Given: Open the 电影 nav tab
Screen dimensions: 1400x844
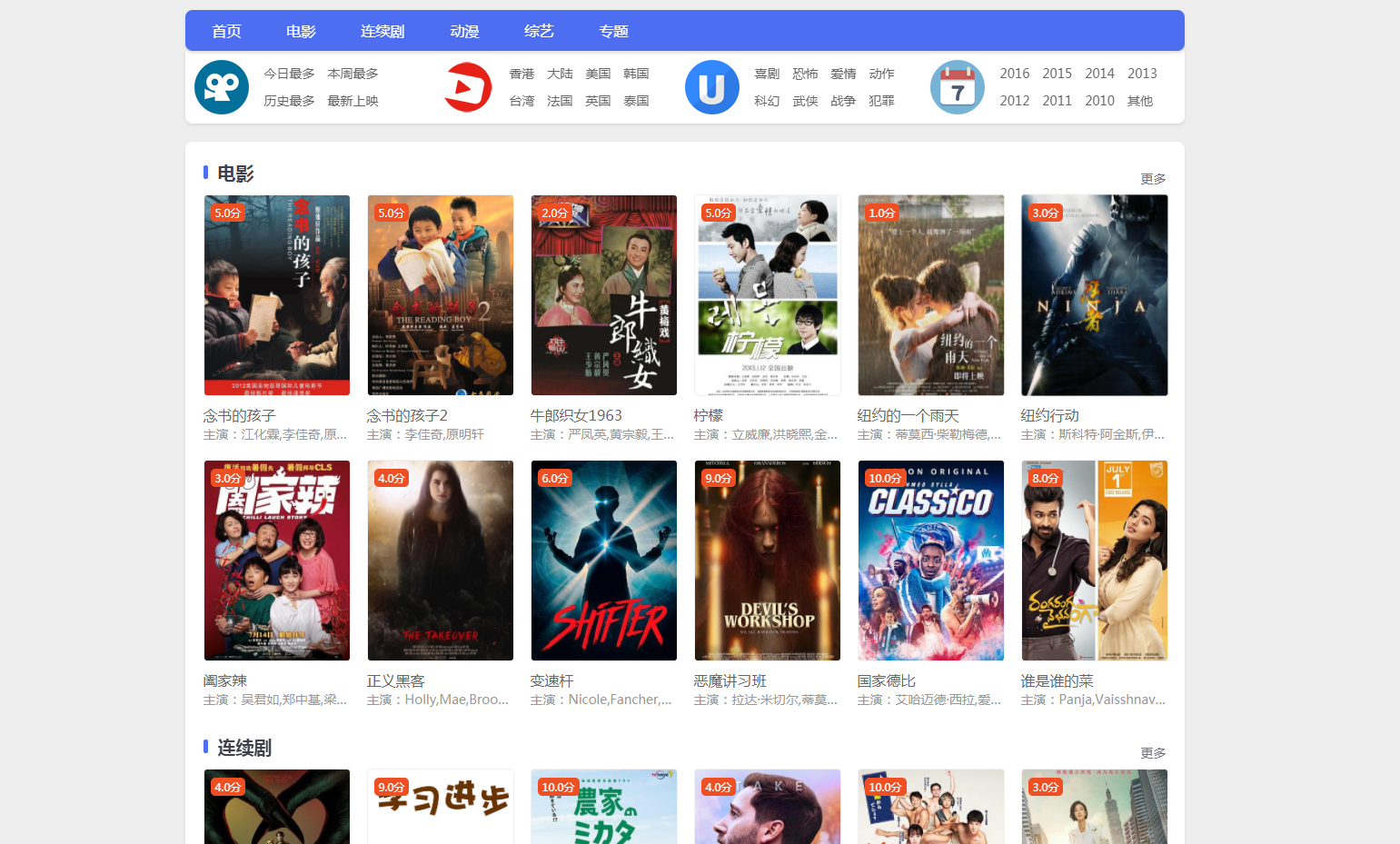Looking at the screenshot, I should point(301,31).
